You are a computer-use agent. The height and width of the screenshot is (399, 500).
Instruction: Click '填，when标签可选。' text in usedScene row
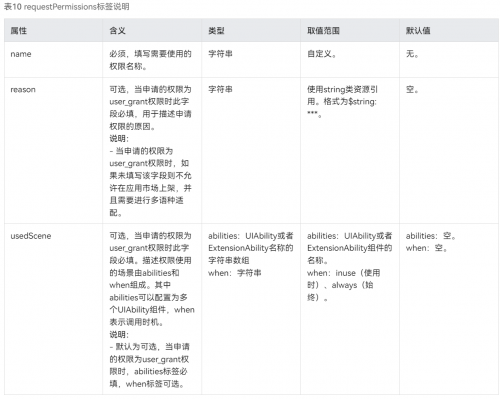[147, 384]
